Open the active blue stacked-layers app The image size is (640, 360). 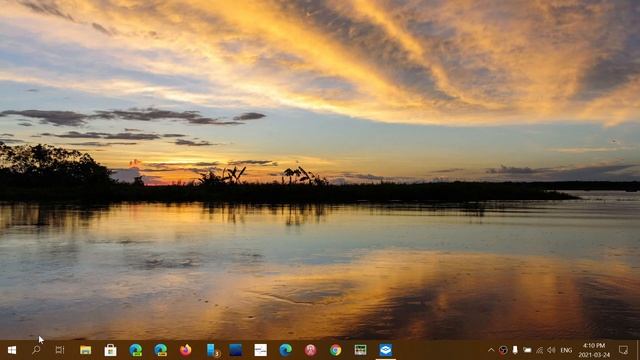(x=386, y=350)
